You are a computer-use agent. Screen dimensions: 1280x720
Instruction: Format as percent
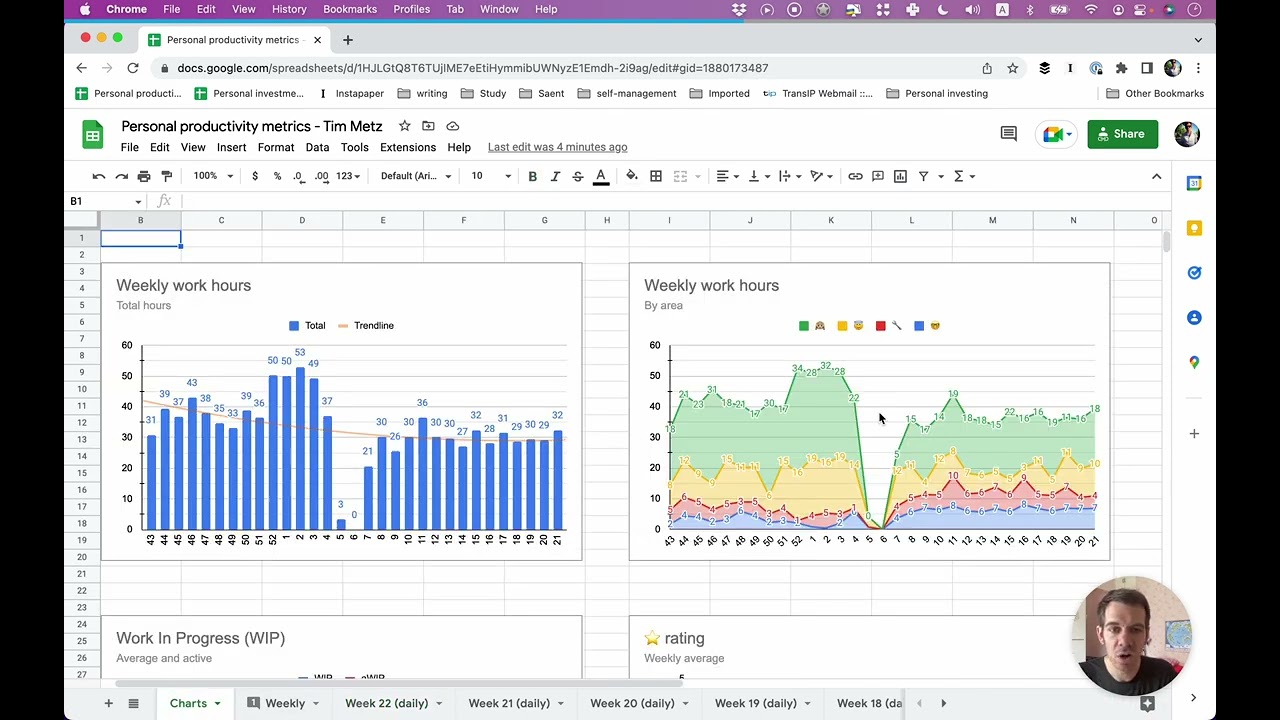[x=277, y=176]
